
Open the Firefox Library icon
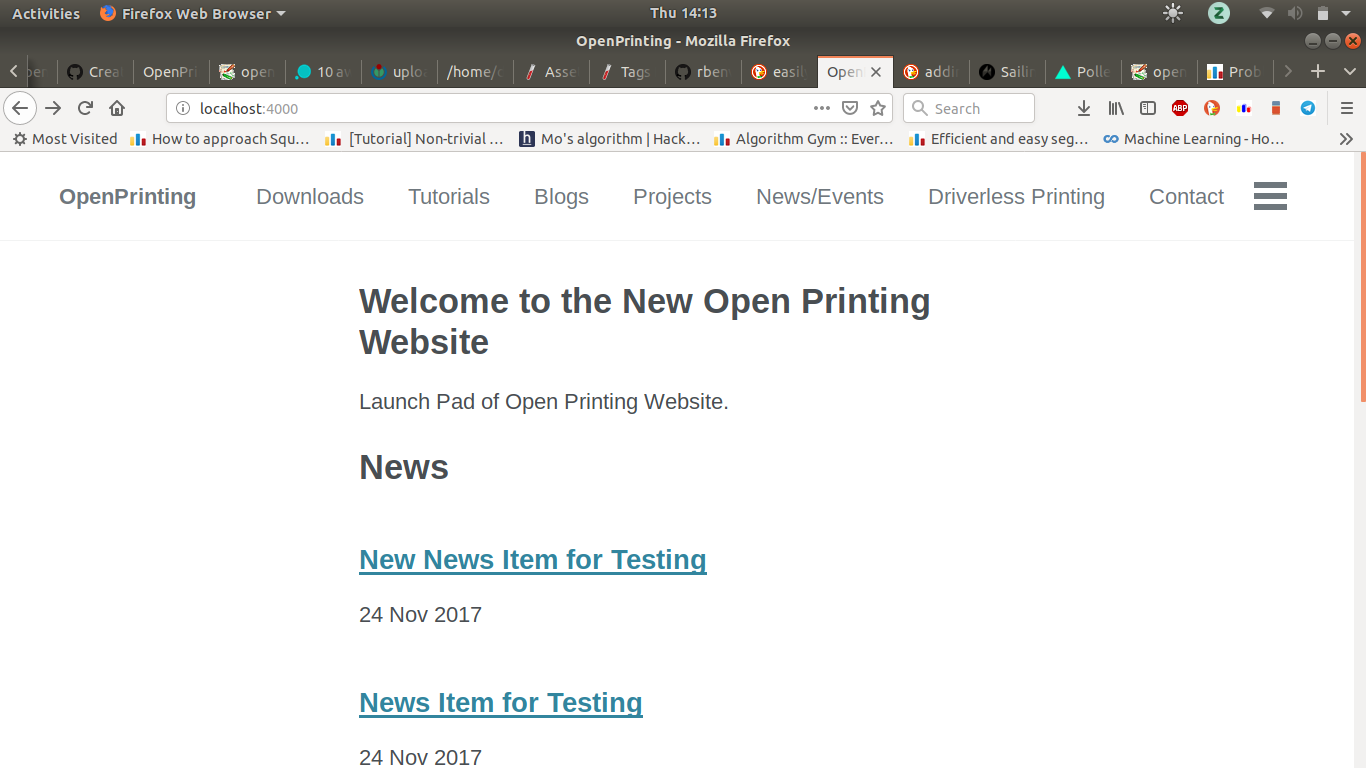tap(1116, 108)
